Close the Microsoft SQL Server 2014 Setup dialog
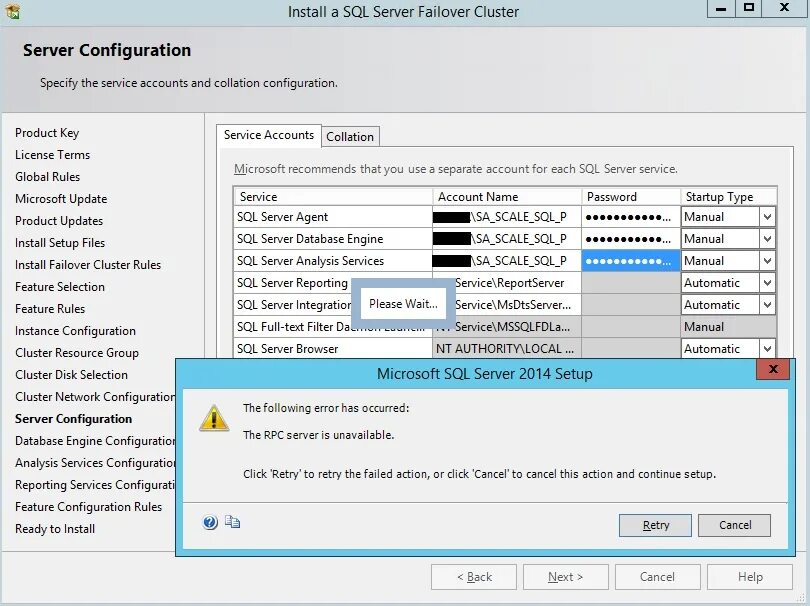 point(773,369)
